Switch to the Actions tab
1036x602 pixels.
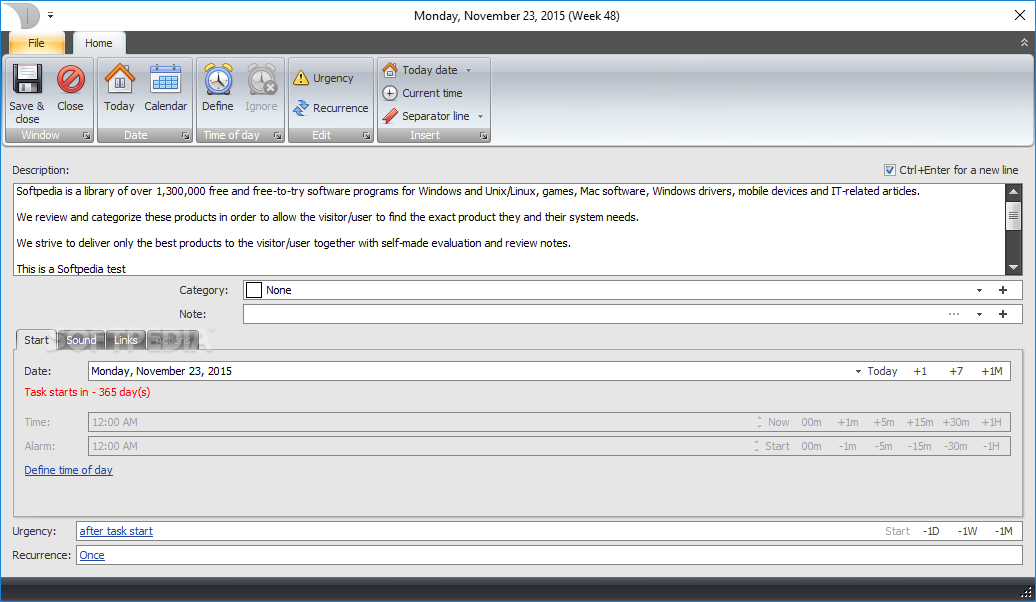click(x=173, y=340)
